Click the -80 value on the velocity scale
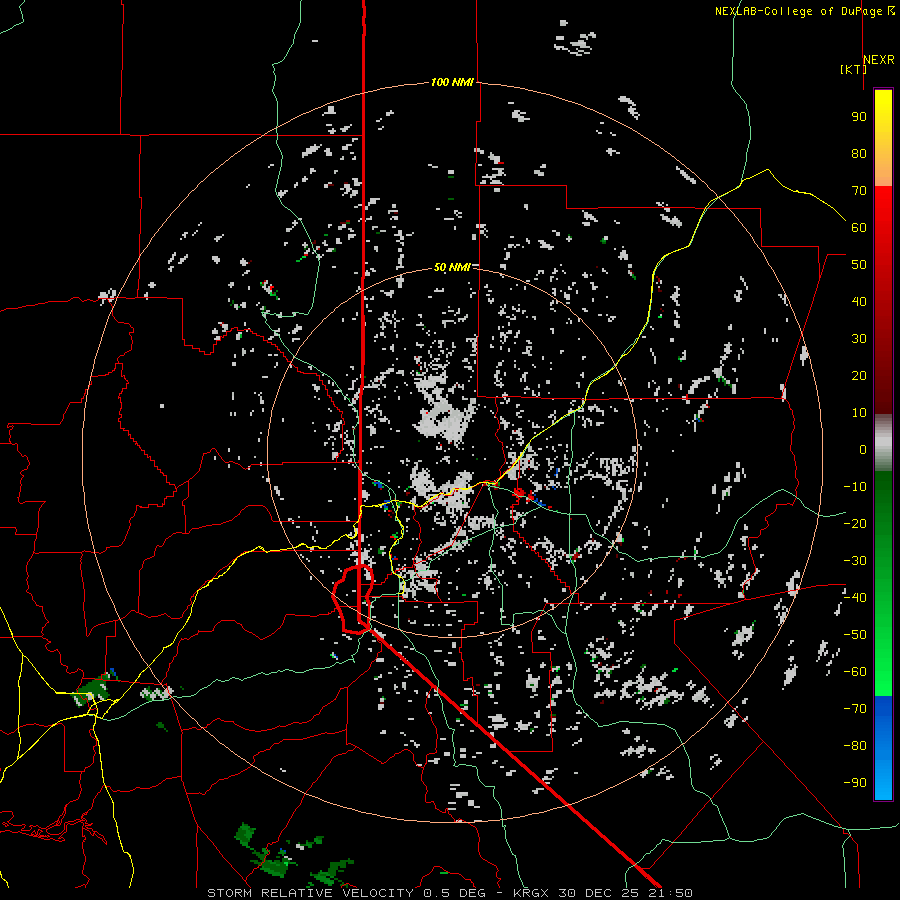The image size is (900, 900). coord(855,746)
